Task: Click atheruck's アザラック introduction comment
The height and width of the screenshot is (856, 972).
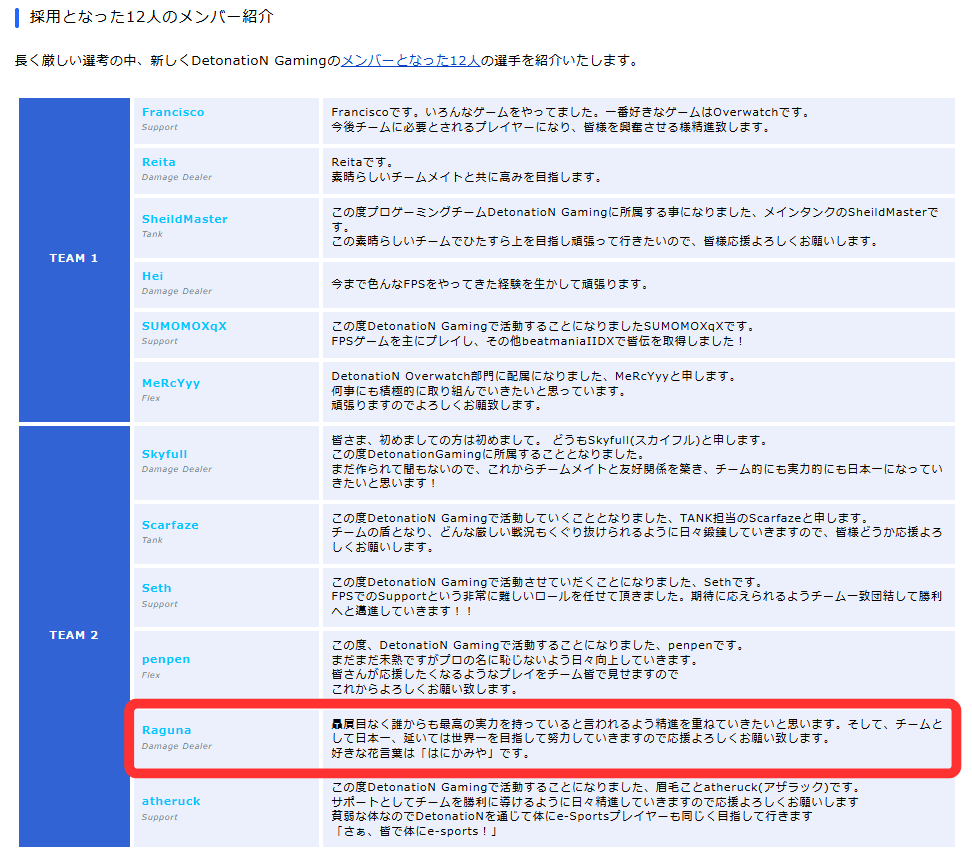Action: tap(596, 809)
